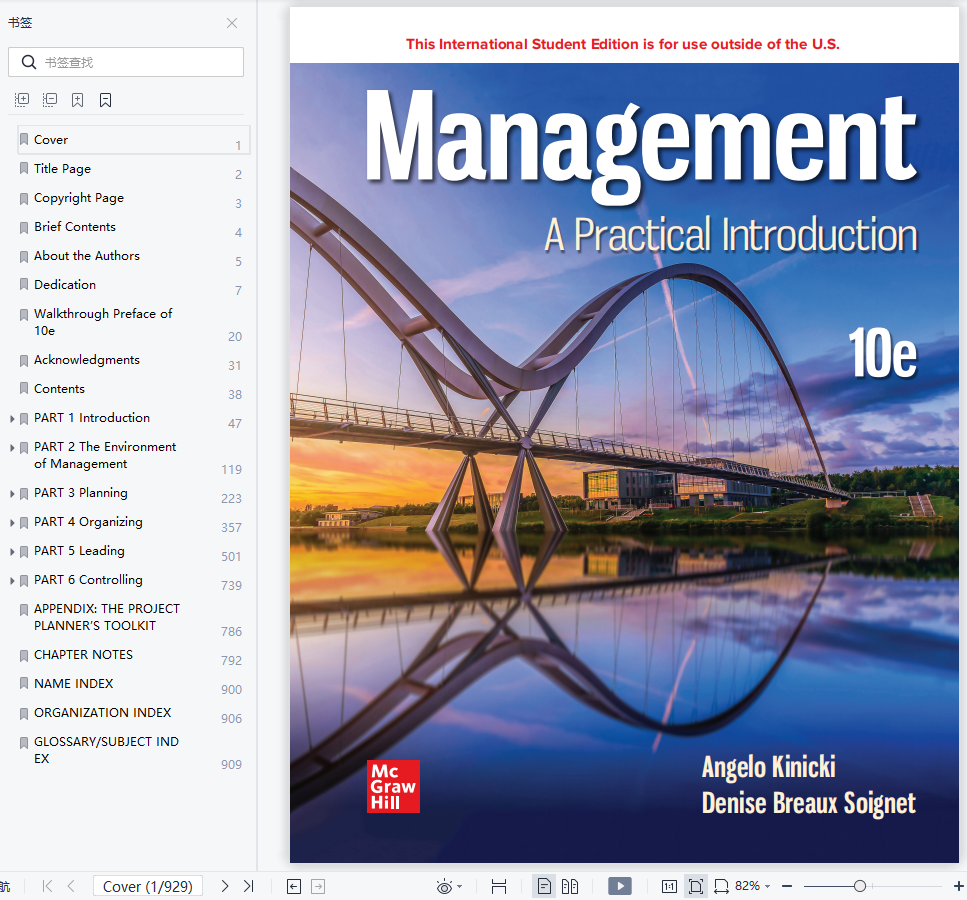967x900 pixels.
Task: Expand PART 2 The Environment of Management
Action: point(12,448)
